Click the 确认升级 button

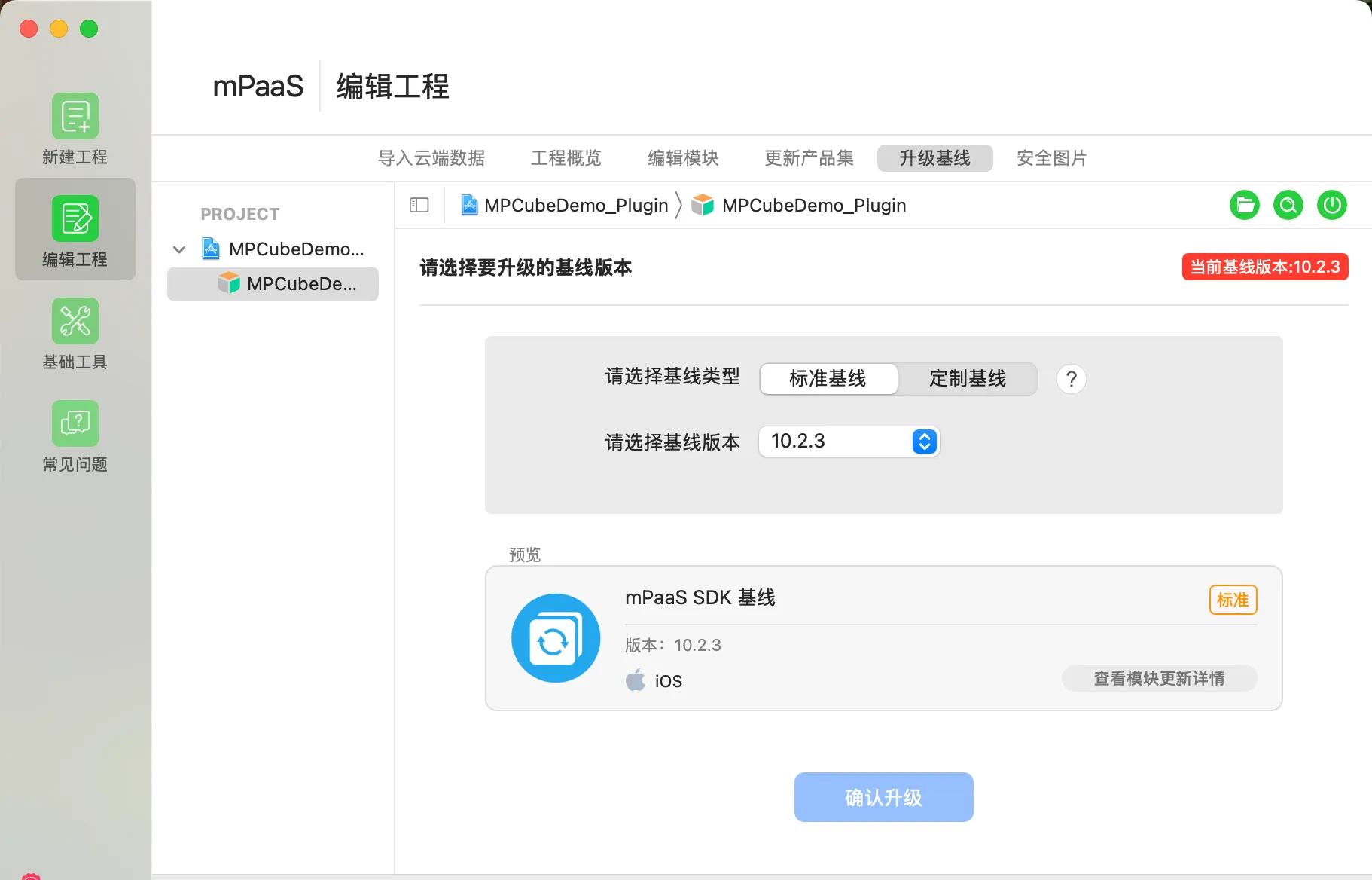coord(884,797)
